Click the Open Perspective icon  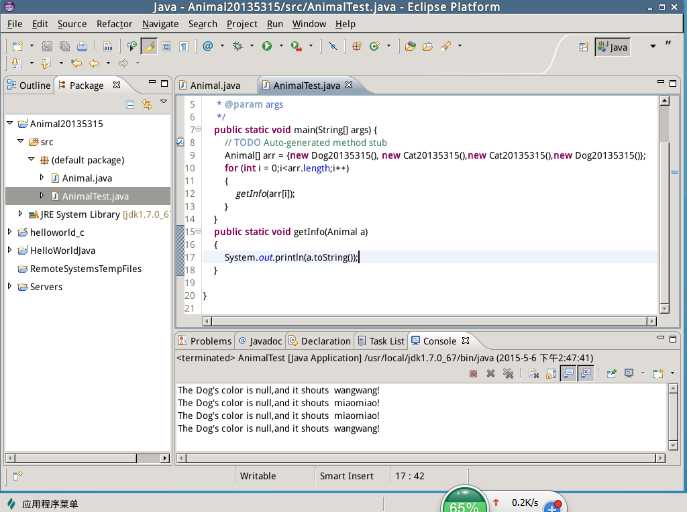tap(583, 47)
